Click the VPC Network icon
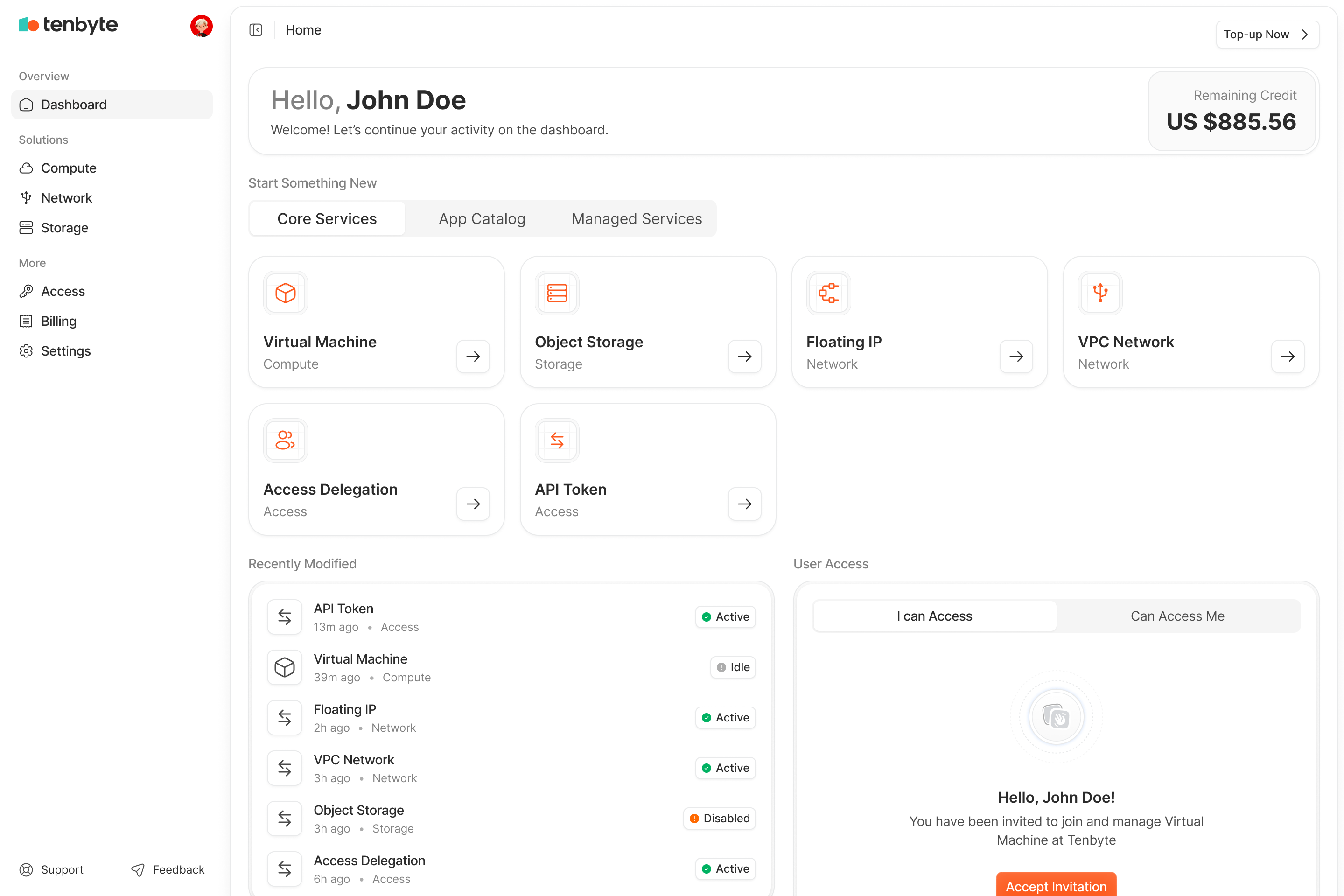The image size is (1344, 896). [x=1100, y=293]
